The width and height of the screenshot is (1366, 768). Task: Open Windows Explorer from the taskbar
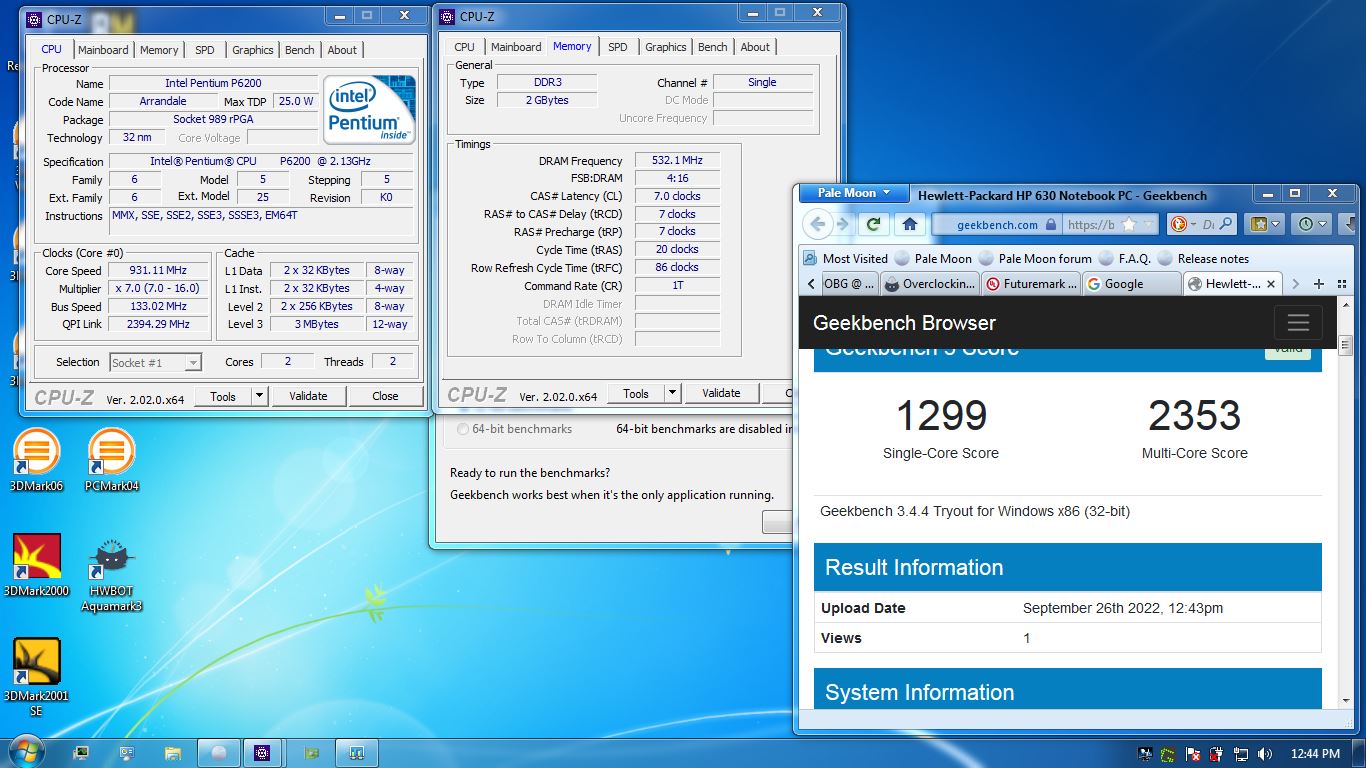tap(173, 753)
